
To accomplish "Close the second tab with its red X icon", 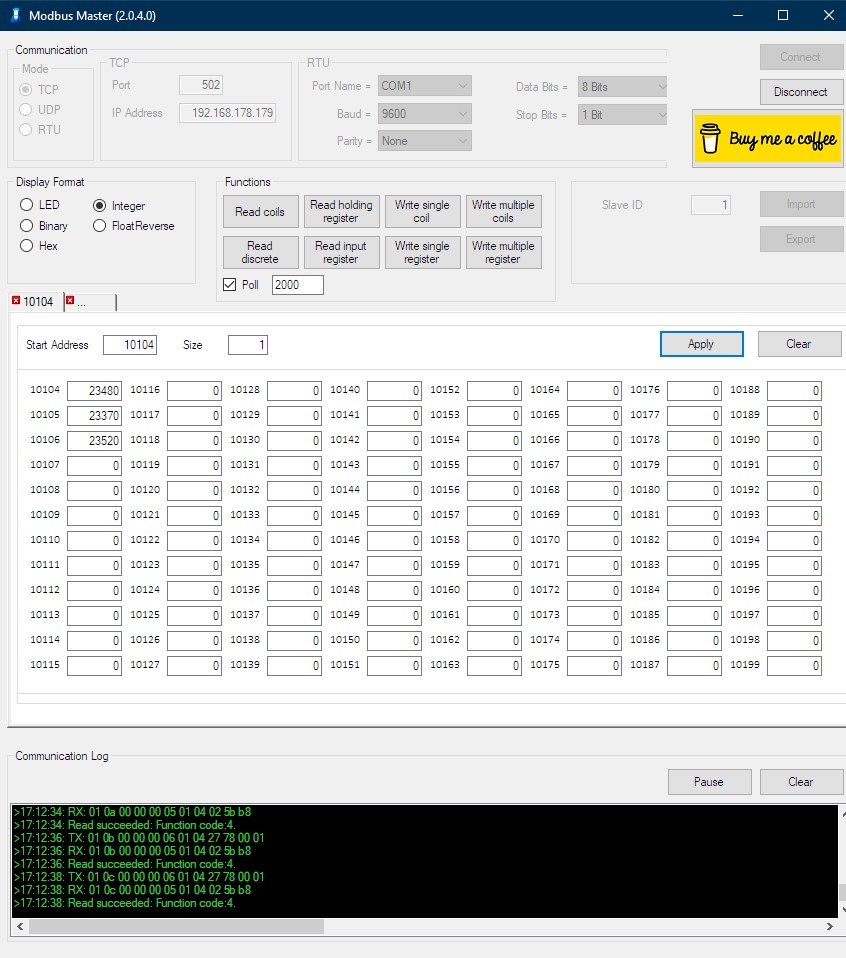I will pyautogui.click(x=70, y=301).
